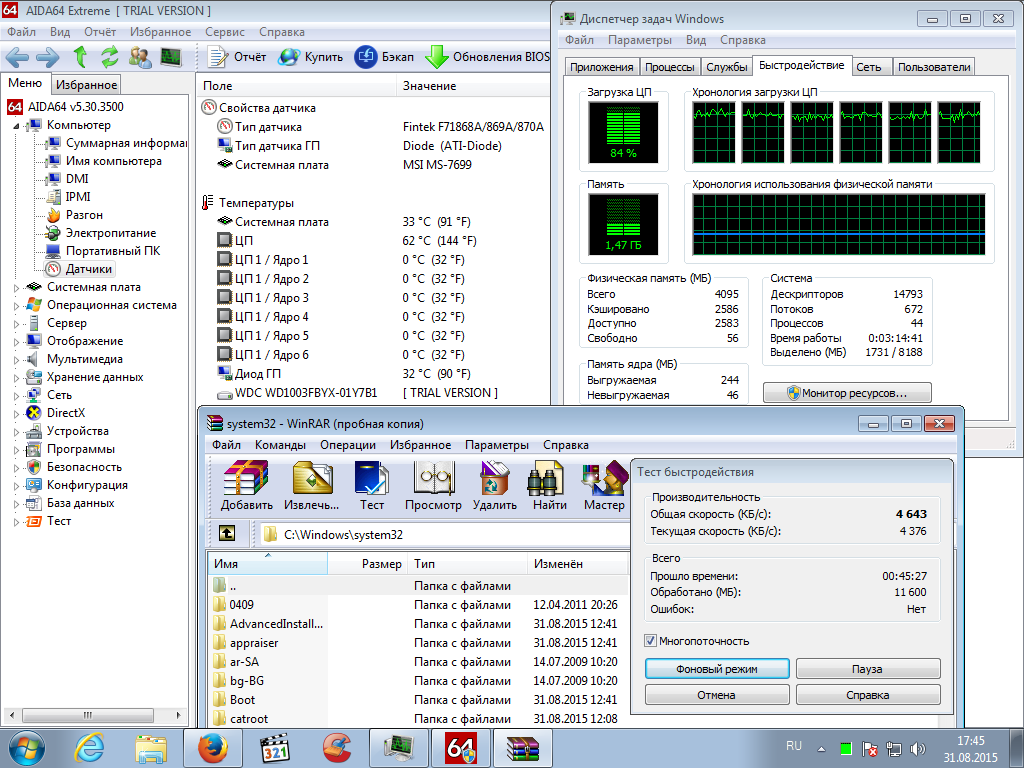Click the Пауза button
Image resolution: width=1024 pixels, height=768 pixels.
pyautogui.click(x=868, y=669)
